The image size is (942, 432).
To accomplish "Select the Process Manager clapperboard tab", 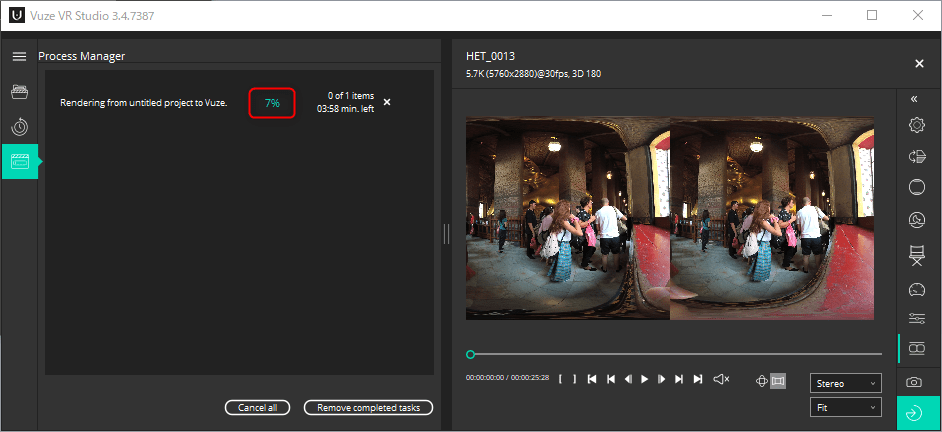I will click(x=20, y=161).
